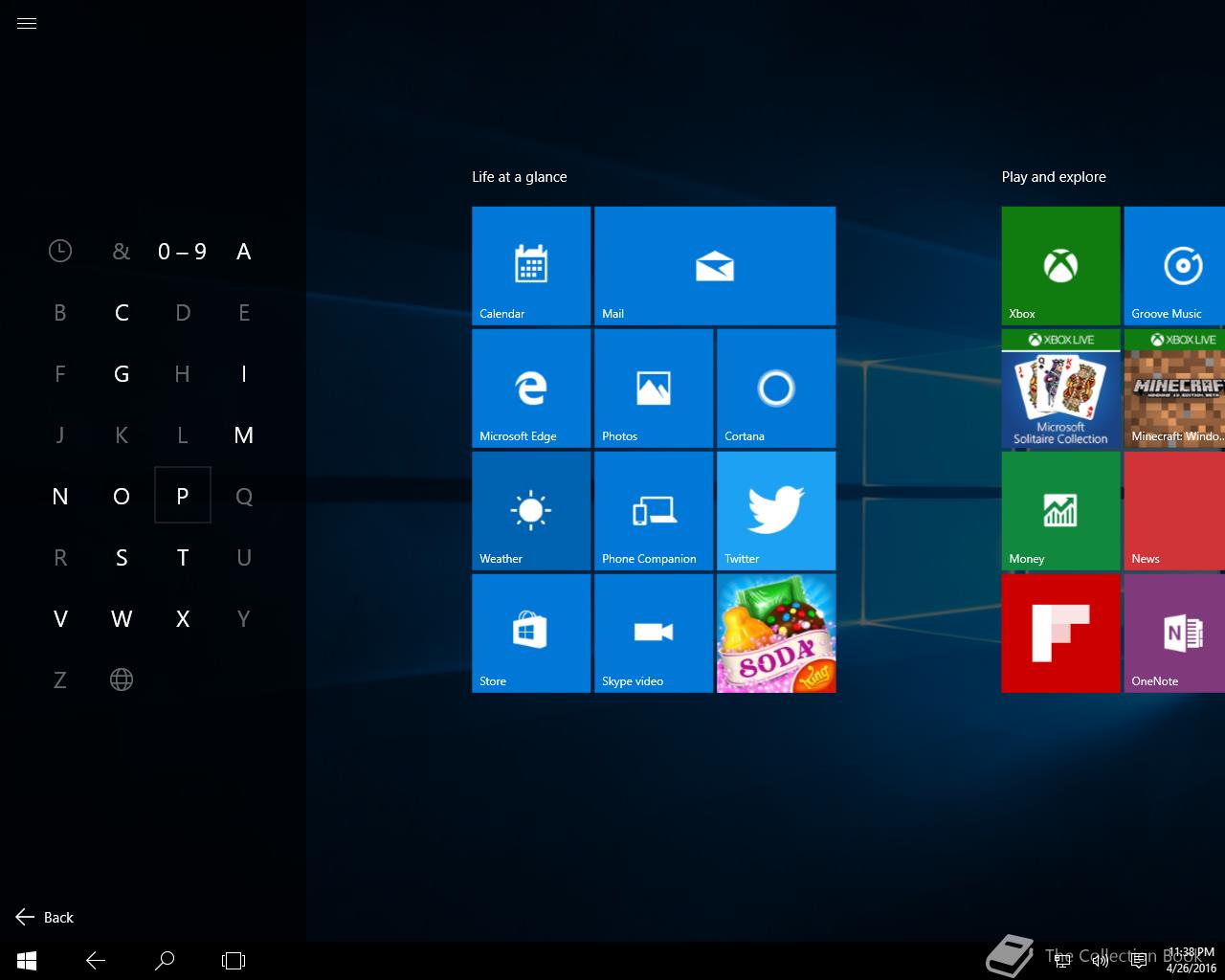Open the Xbox tile
The height and width of the screenshot is (980, 1225).
(x=1060, y=266)
